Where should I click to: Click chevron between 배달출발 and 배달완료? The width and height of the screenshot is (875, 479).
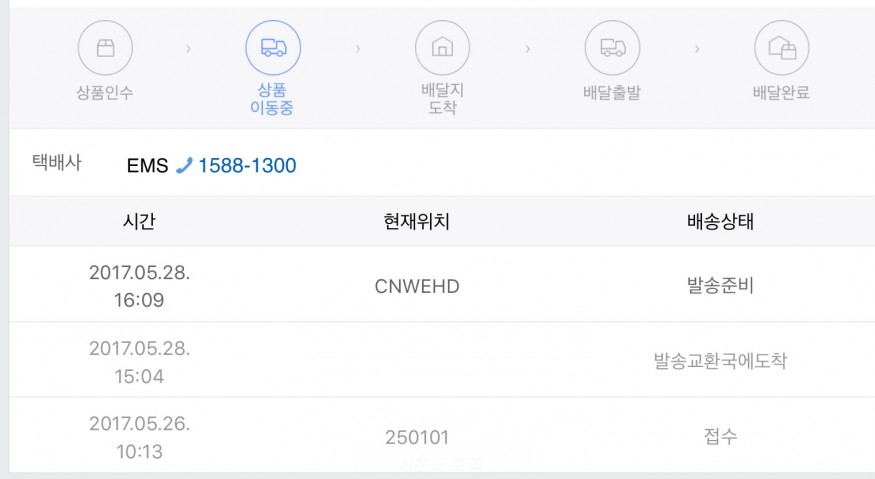click(x=697, y=49)
